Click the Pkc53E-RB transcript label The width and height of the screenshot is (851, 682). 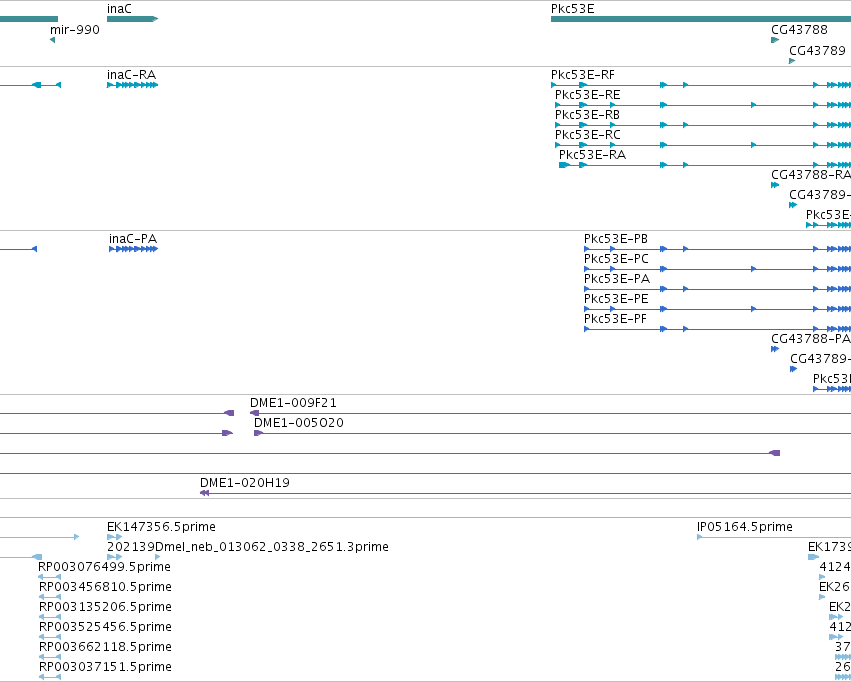tap(587, 115)
